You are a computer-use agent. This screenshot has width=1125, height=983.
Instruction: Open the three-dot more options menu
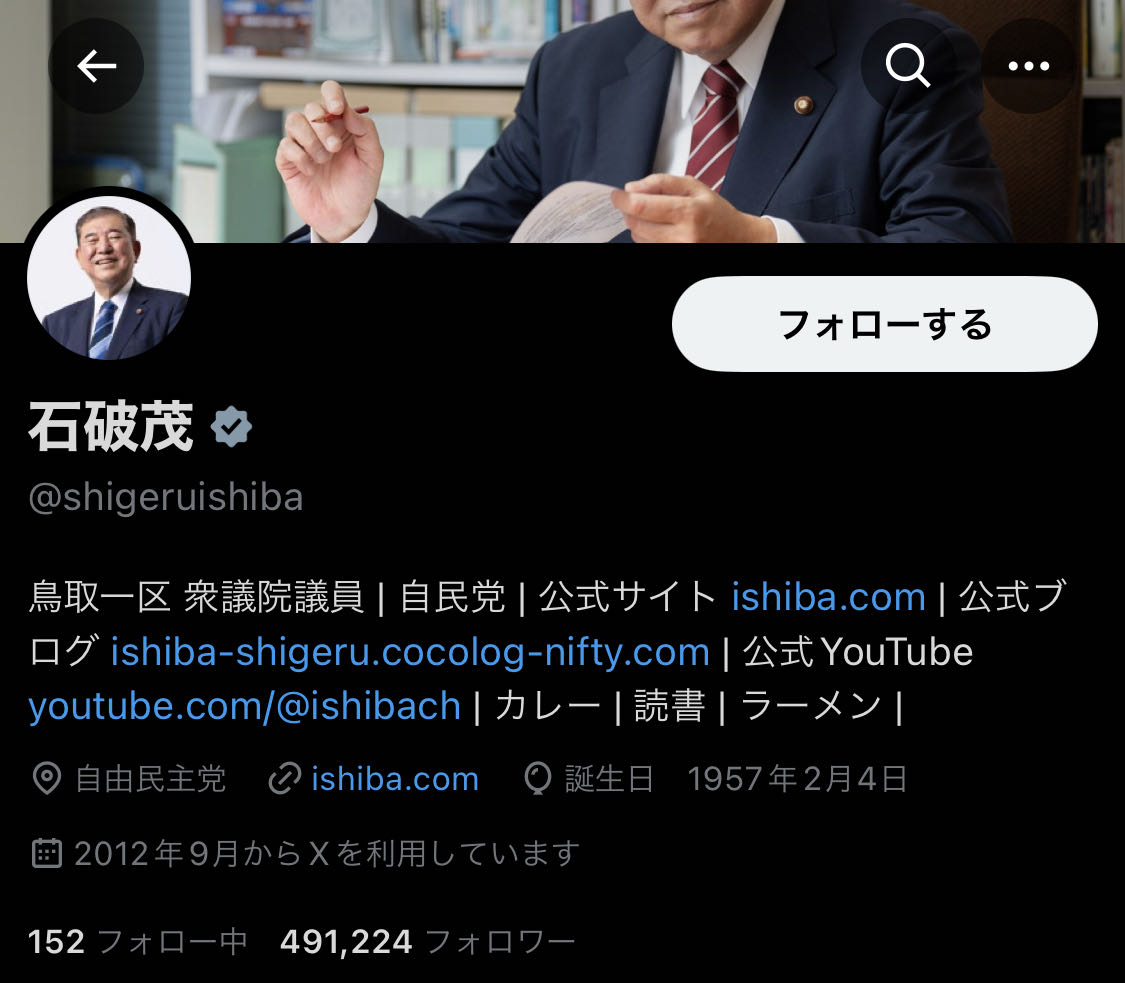tap(1028, 66)
